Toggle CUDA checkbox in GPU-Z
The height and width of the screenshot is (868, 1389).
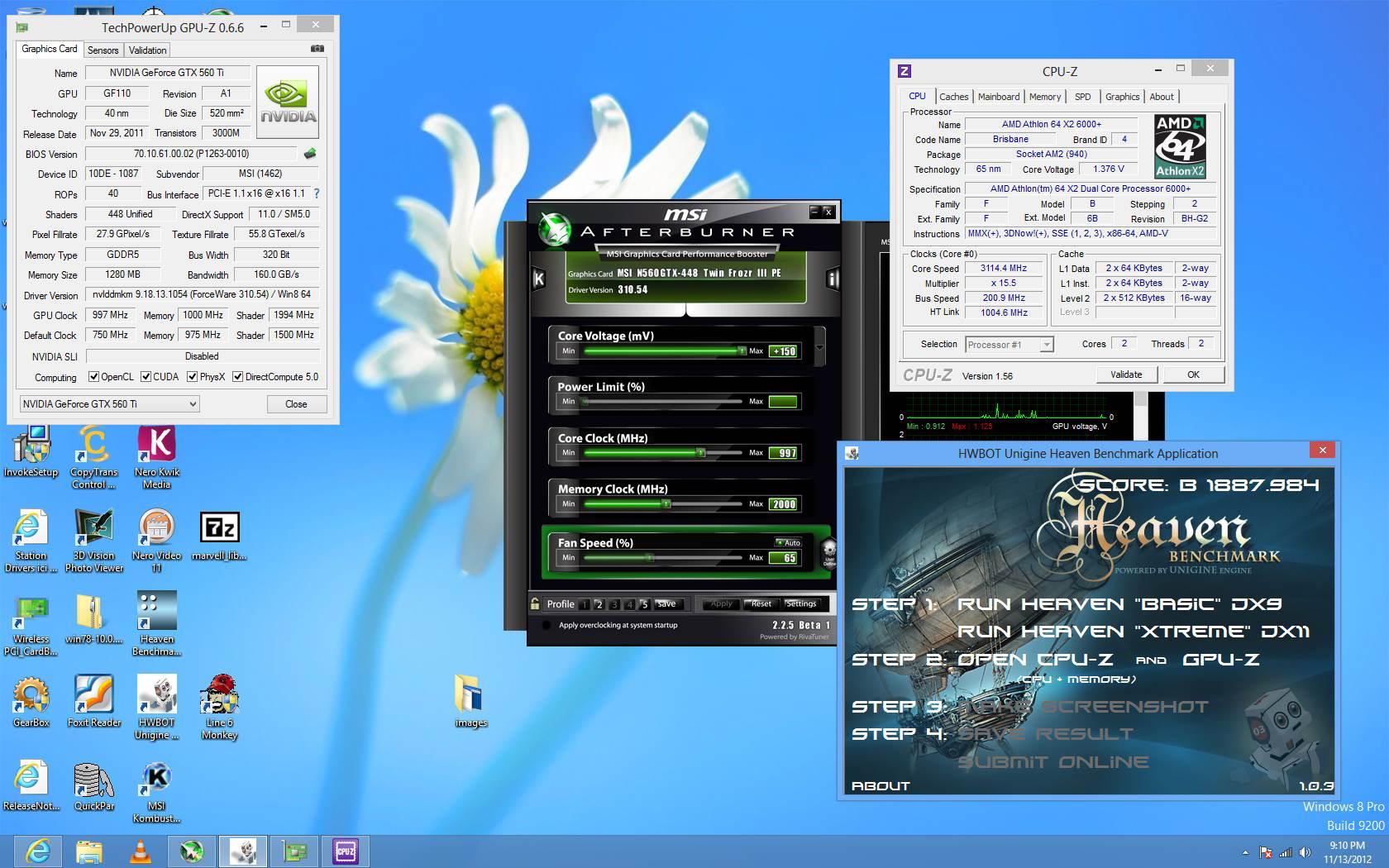click(x=146, y=377)
